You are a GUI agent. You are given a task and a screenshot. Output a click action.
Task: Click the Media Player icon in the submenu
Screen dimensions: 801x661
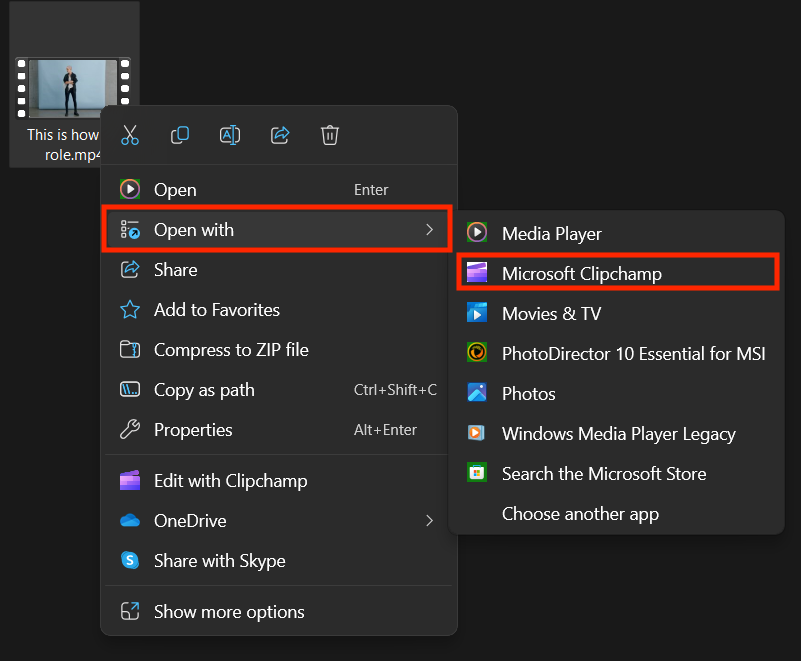[x=477, y=233]
